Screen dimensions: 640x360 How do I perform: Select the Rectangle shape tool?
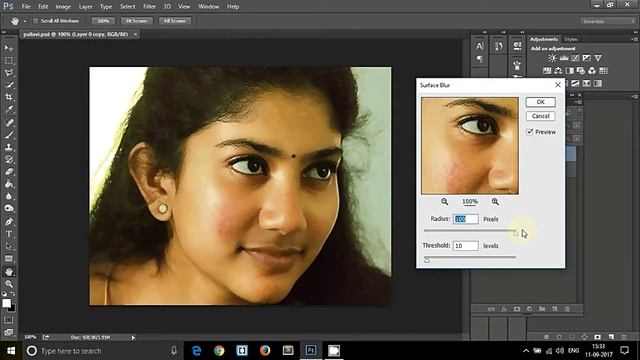pos(9,259)
